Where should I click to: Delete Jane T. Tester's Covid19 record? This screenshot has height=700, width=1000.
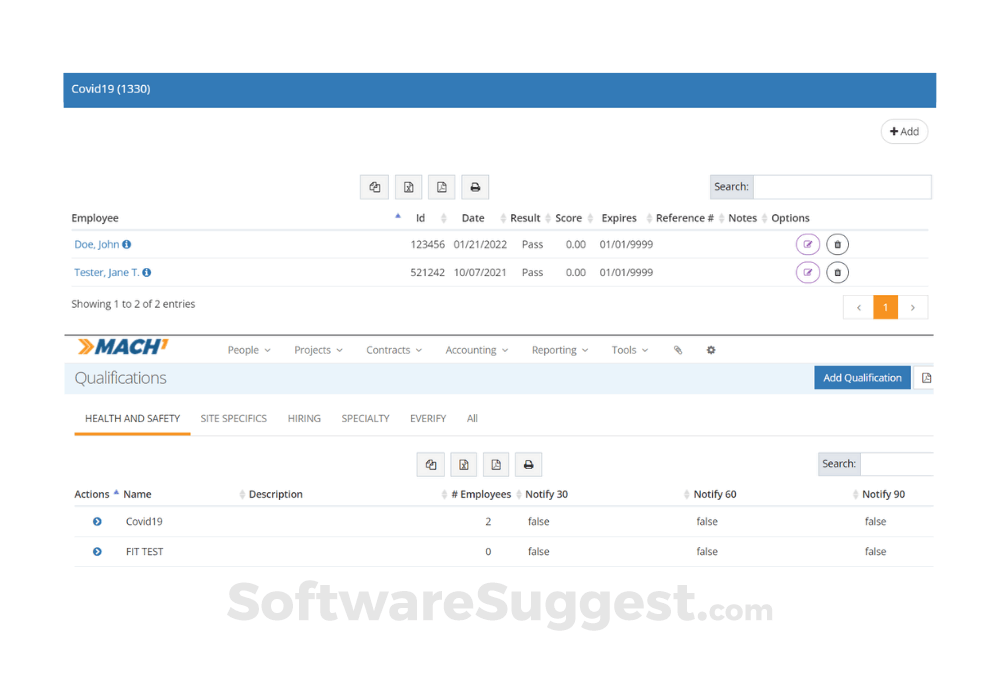838,272
